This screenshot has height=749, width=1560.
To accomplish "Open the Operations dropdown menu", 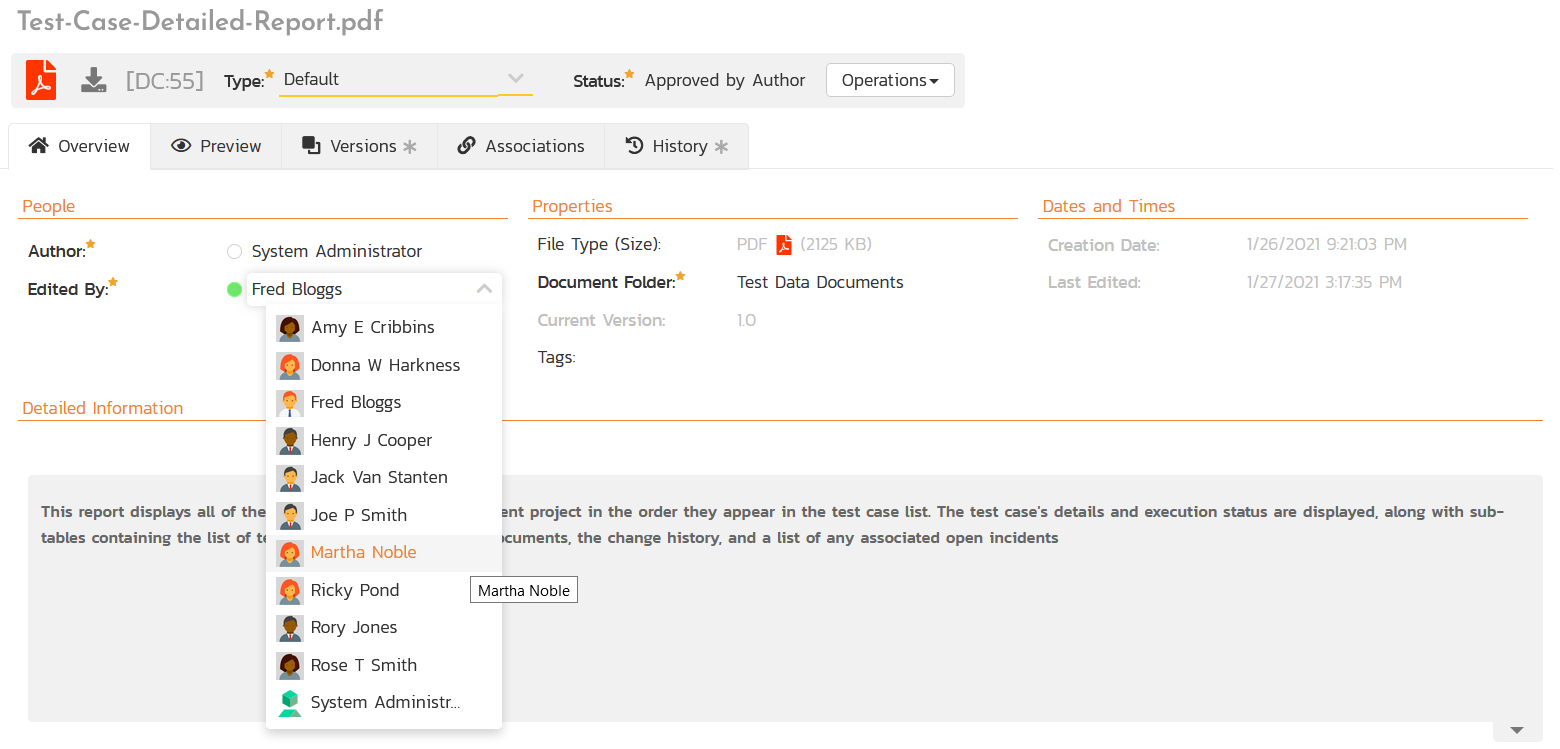I will click(889, 80).
